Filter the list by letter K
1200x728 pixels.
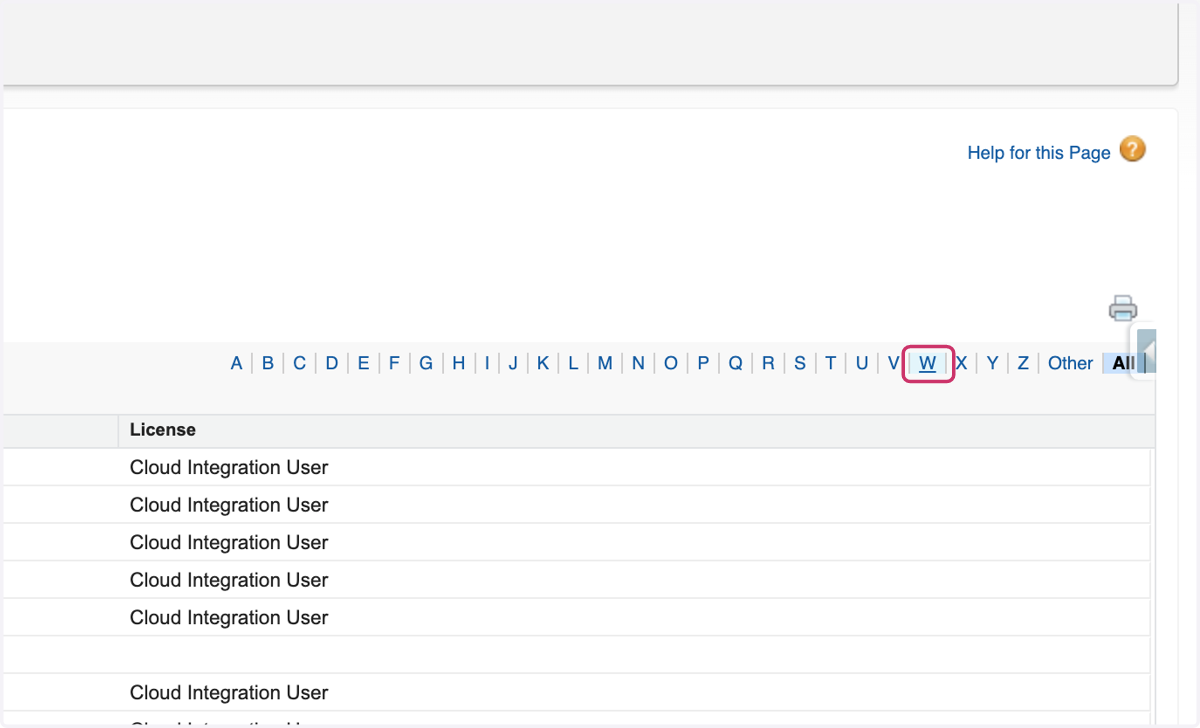point(543,363)
